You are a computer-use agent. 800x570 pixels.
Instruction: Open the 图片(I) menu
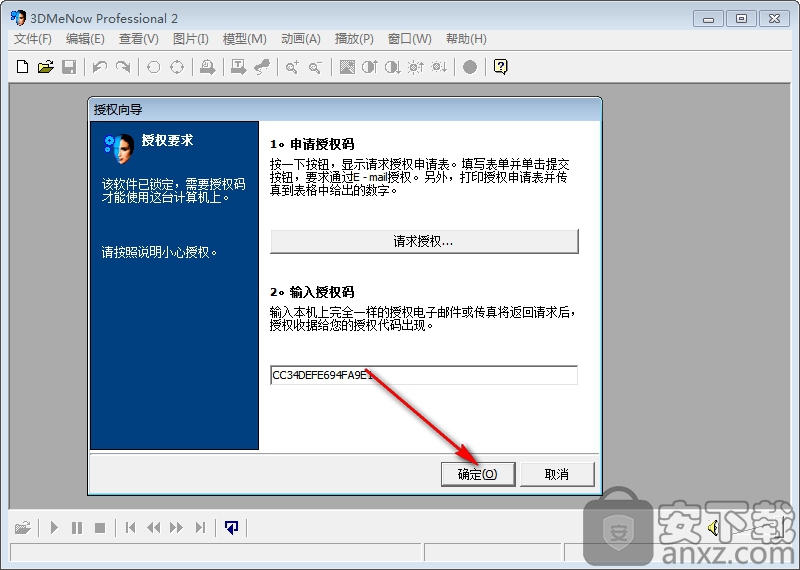[191, 39]
